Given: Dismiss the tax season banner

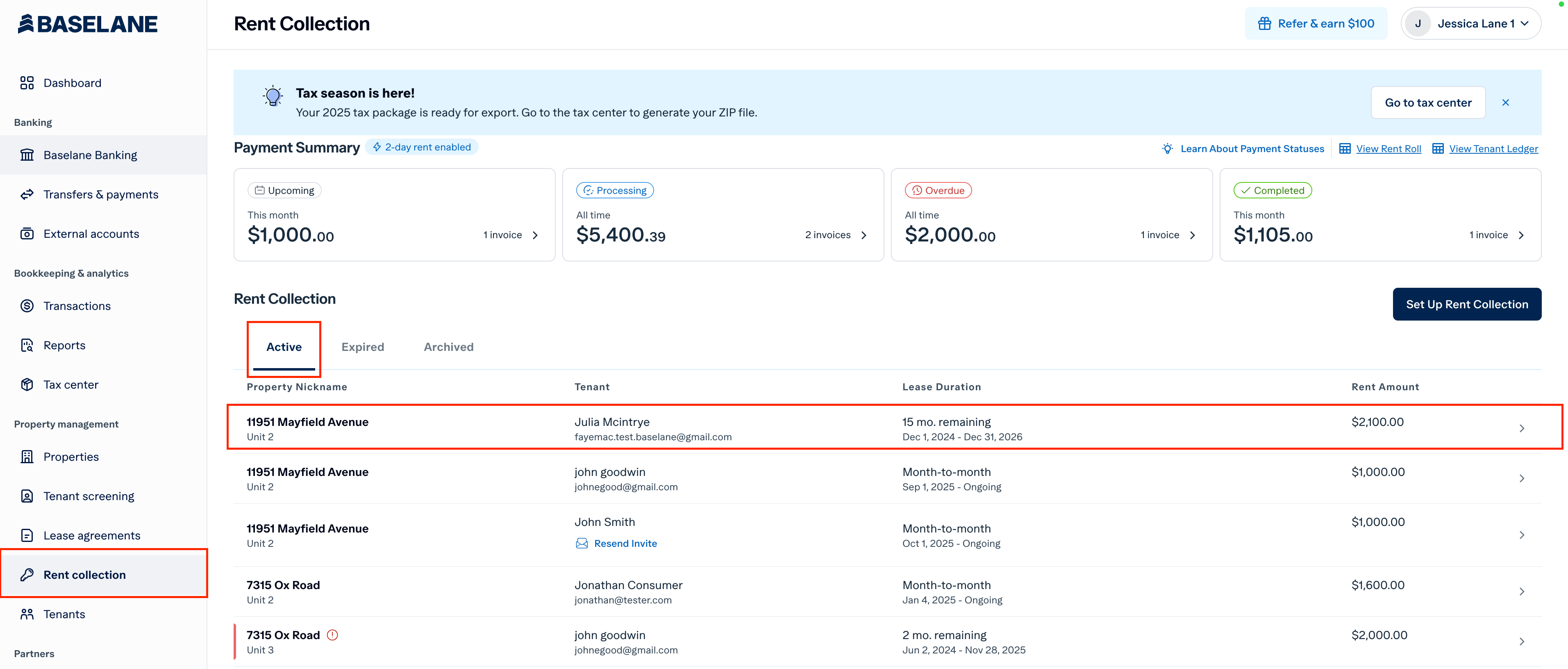Looking at the screenshot, I should [x=1505, y=103].
